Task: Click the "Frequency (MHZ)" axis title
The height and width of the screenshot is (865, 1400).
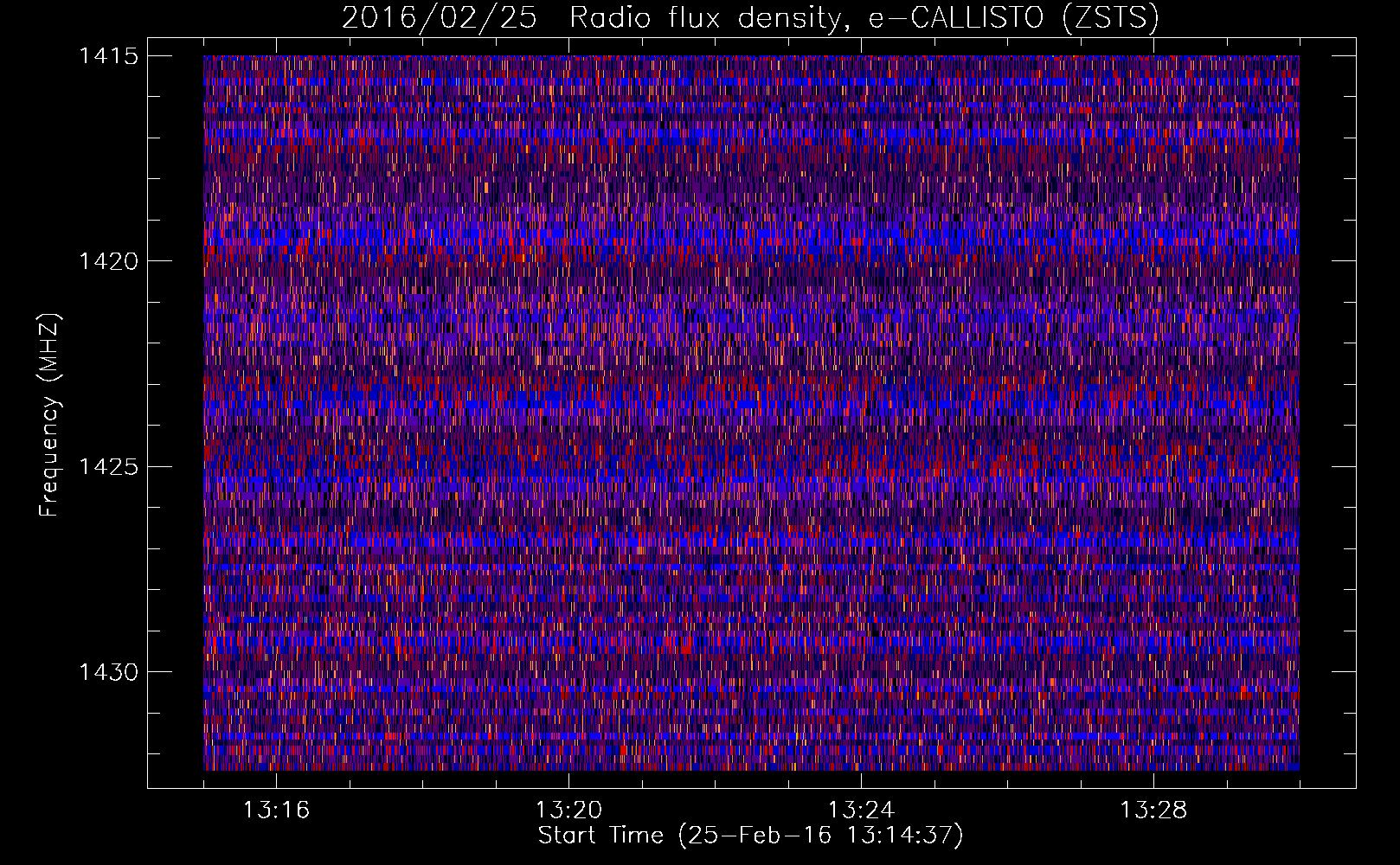Action: click(x=49, y=415)
